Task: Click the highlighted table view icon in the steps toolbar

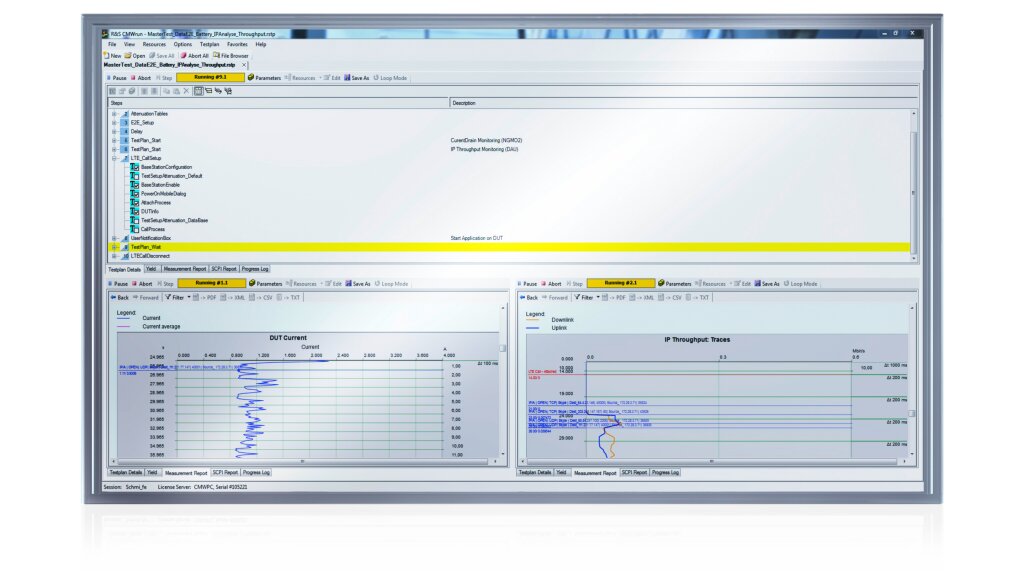Action: click(x=199, y=91)
